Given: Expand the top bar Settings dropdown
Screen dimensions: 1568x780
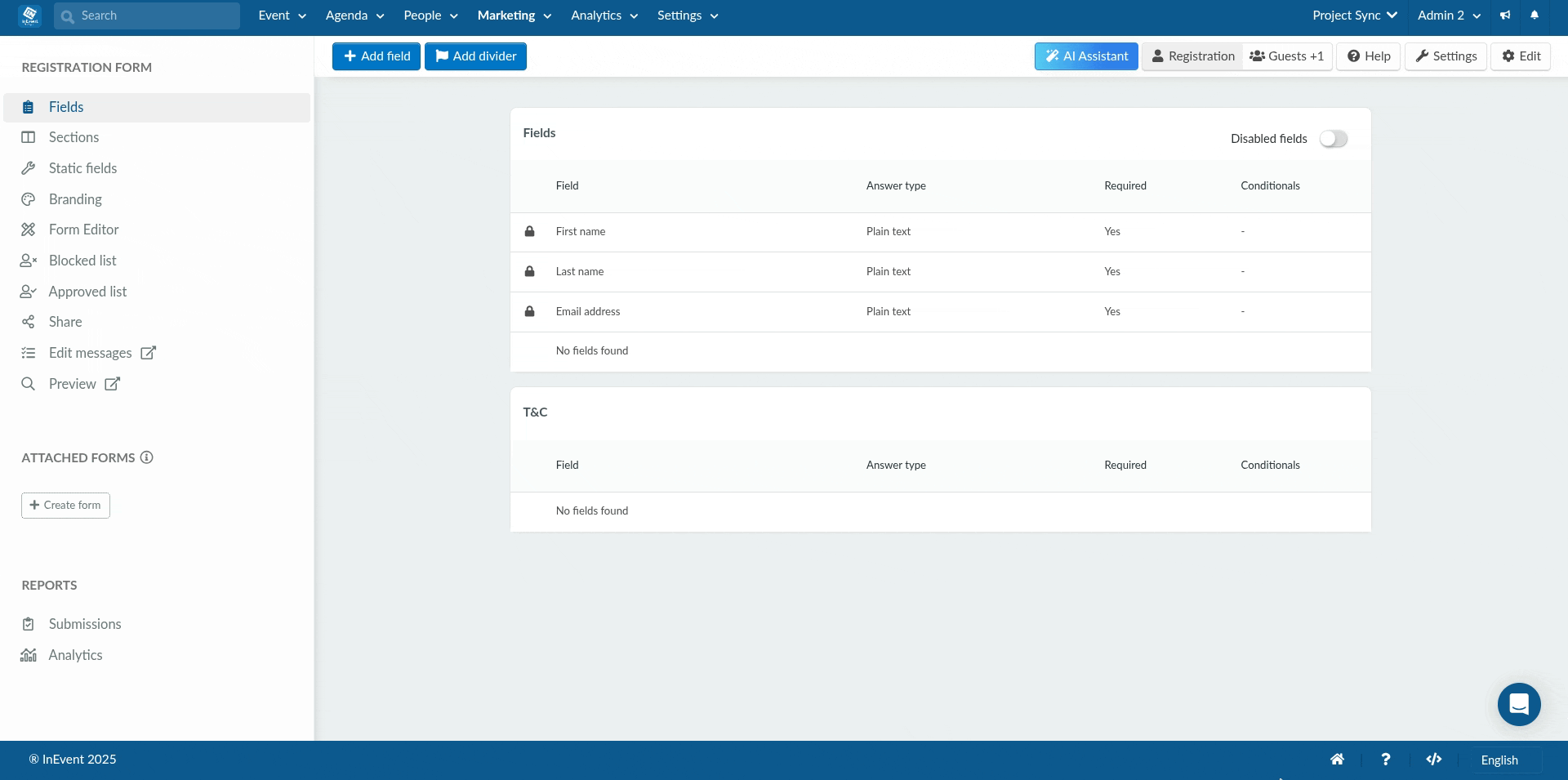Looking at the screenshot, I should pyautogui.click(x=688, y=16).
